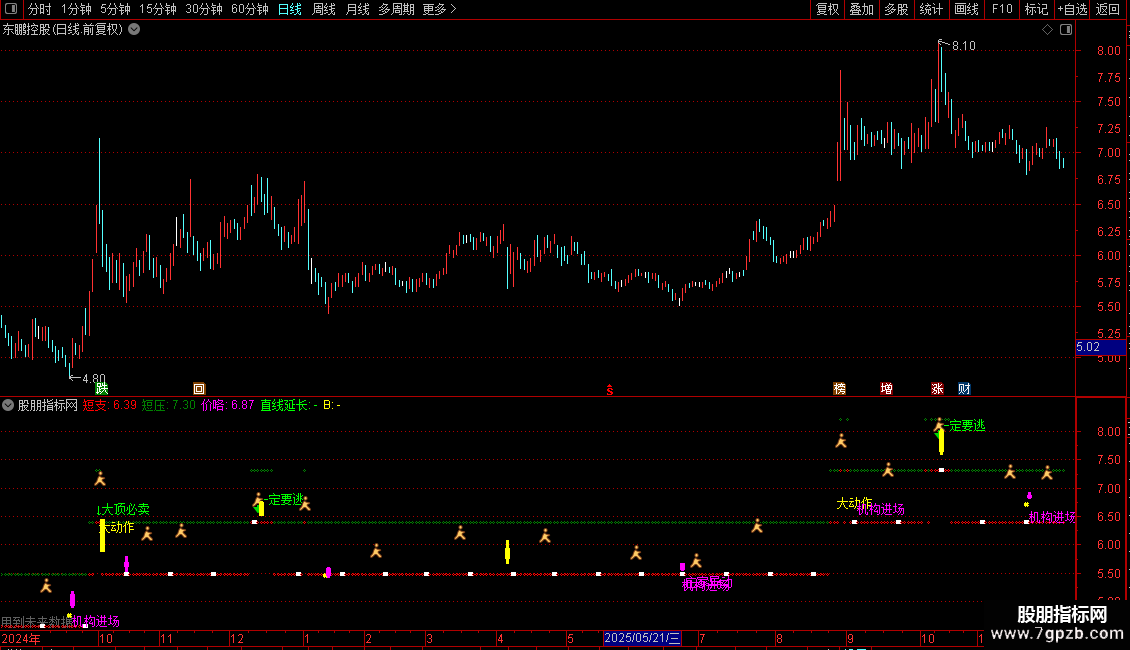Screen dimensions: 1130x650
Task: Open F10 company info
Action: 1002,9
